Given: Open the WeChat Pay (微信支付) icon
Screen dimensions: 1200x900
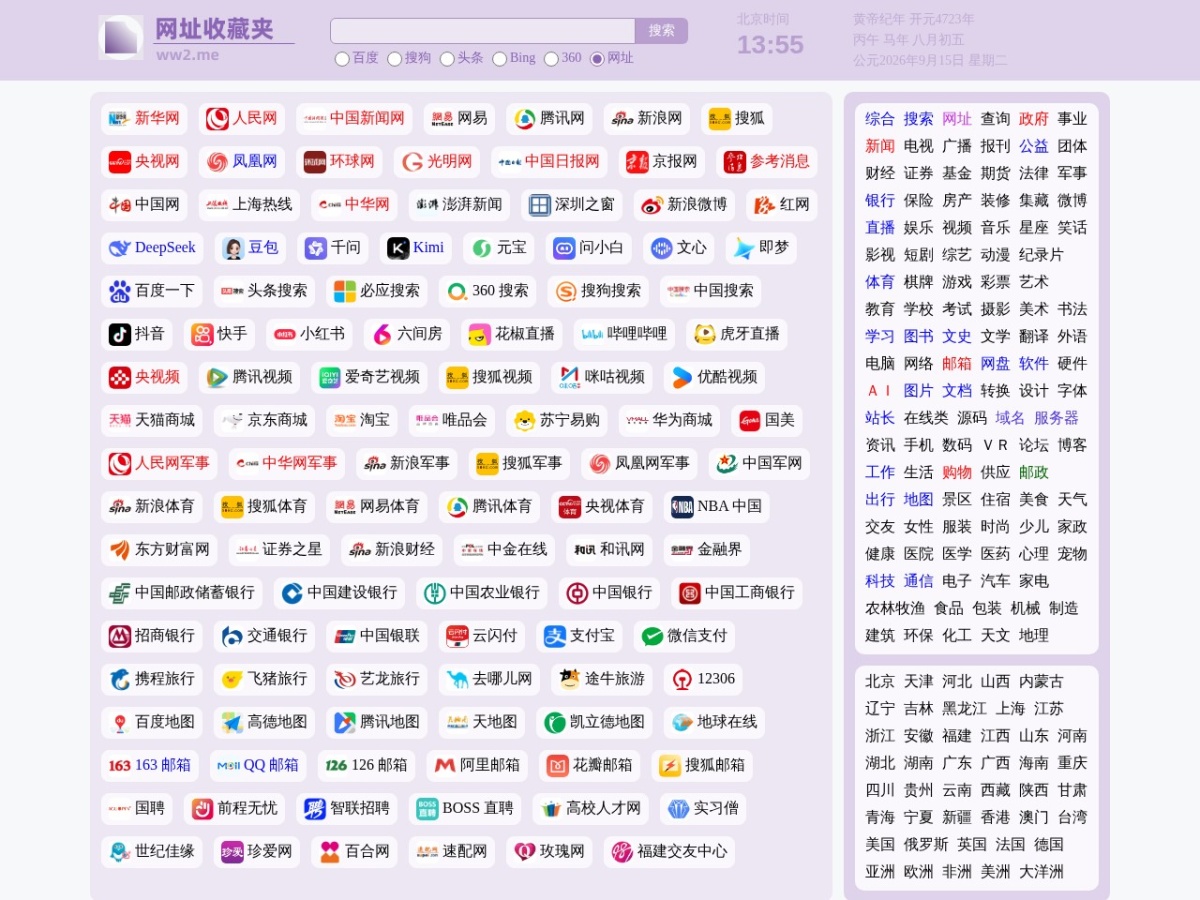Looking at the screenshot, I should [652, 636].
